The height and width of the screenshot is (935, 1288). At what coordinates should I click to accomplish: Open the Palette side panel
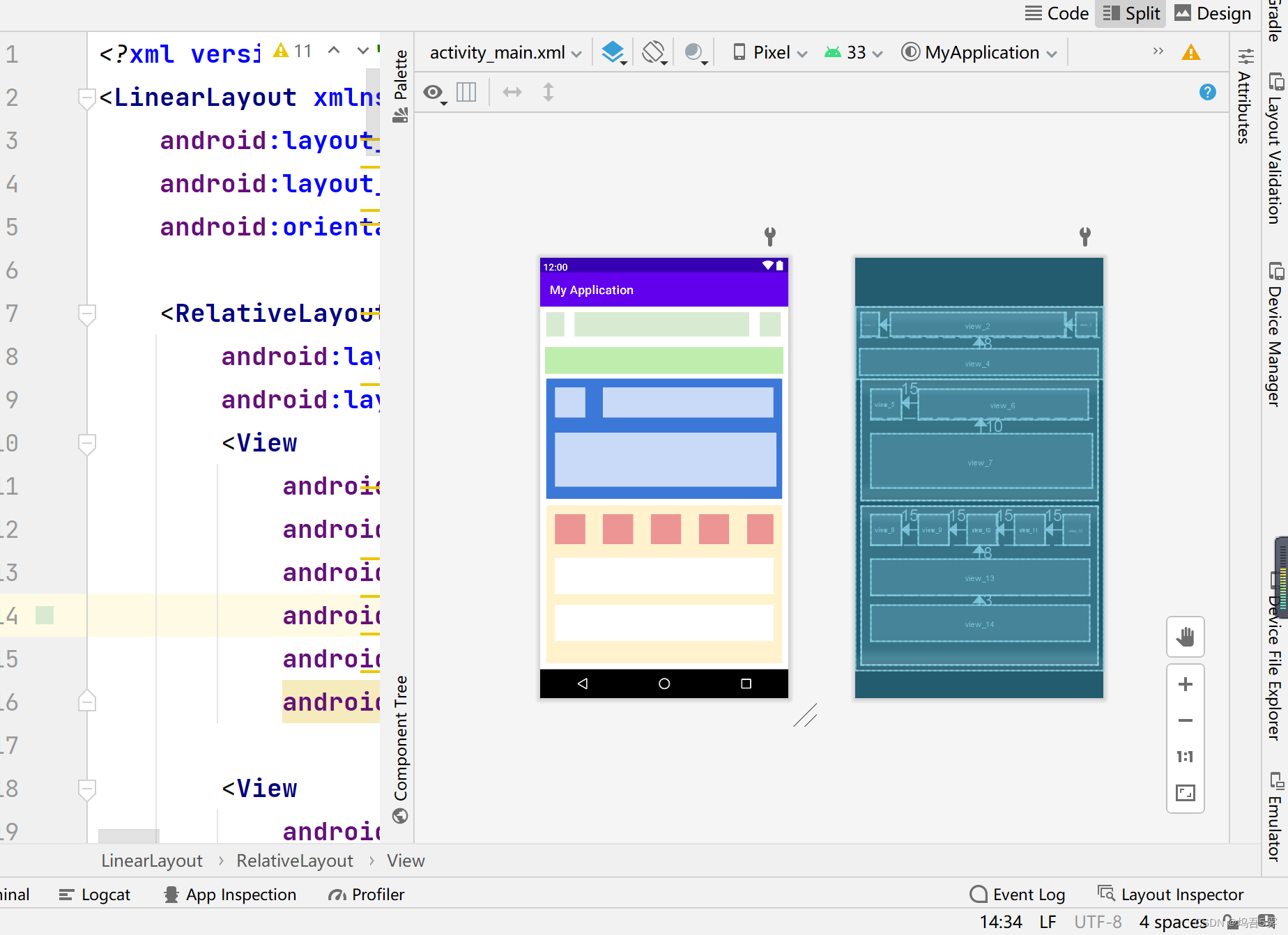(400, 86)
